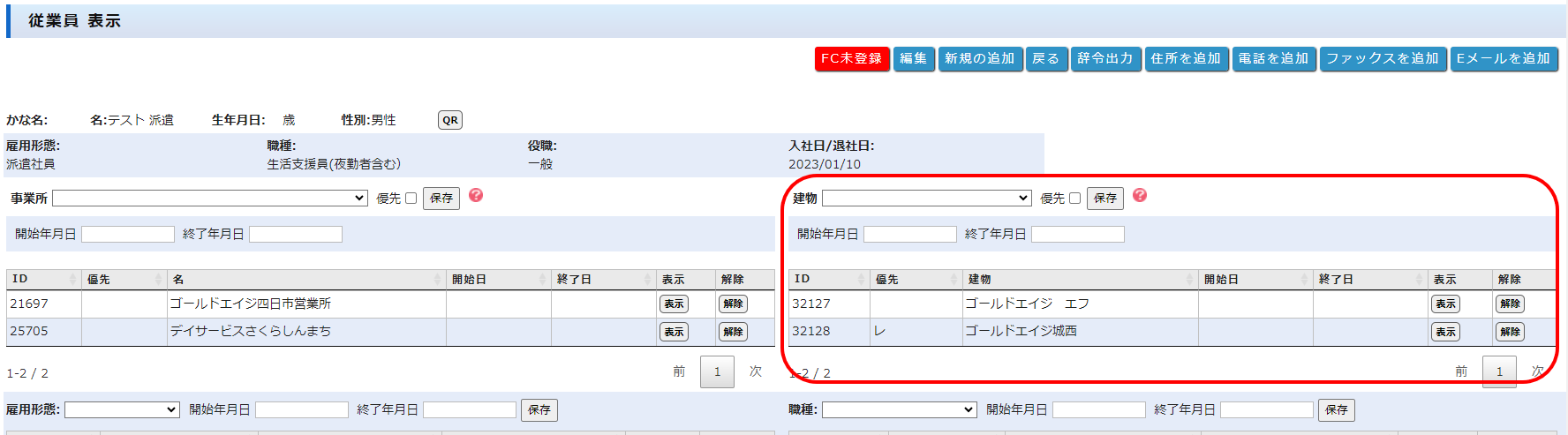The height and width of the screenshot is (435, 1568).
Task: Tick the 優先 checkbox for 建物
Action: pyautogui.click(x=1074, y=199)
